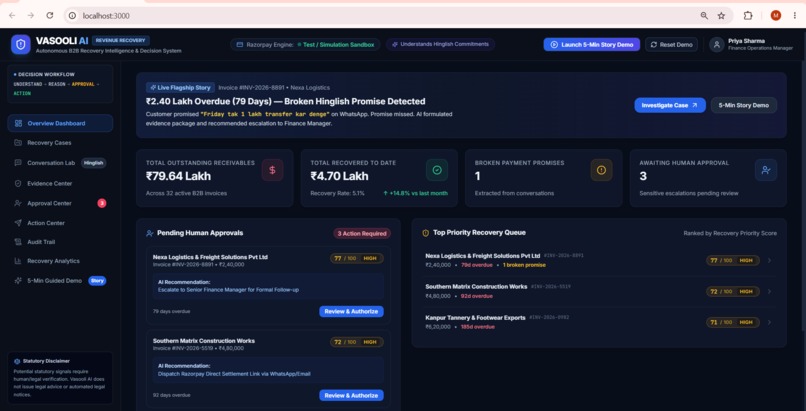
Task: Click "₹4.70 Lakh" recovered value
Action: pyautogui.click(x=339, y=176)
